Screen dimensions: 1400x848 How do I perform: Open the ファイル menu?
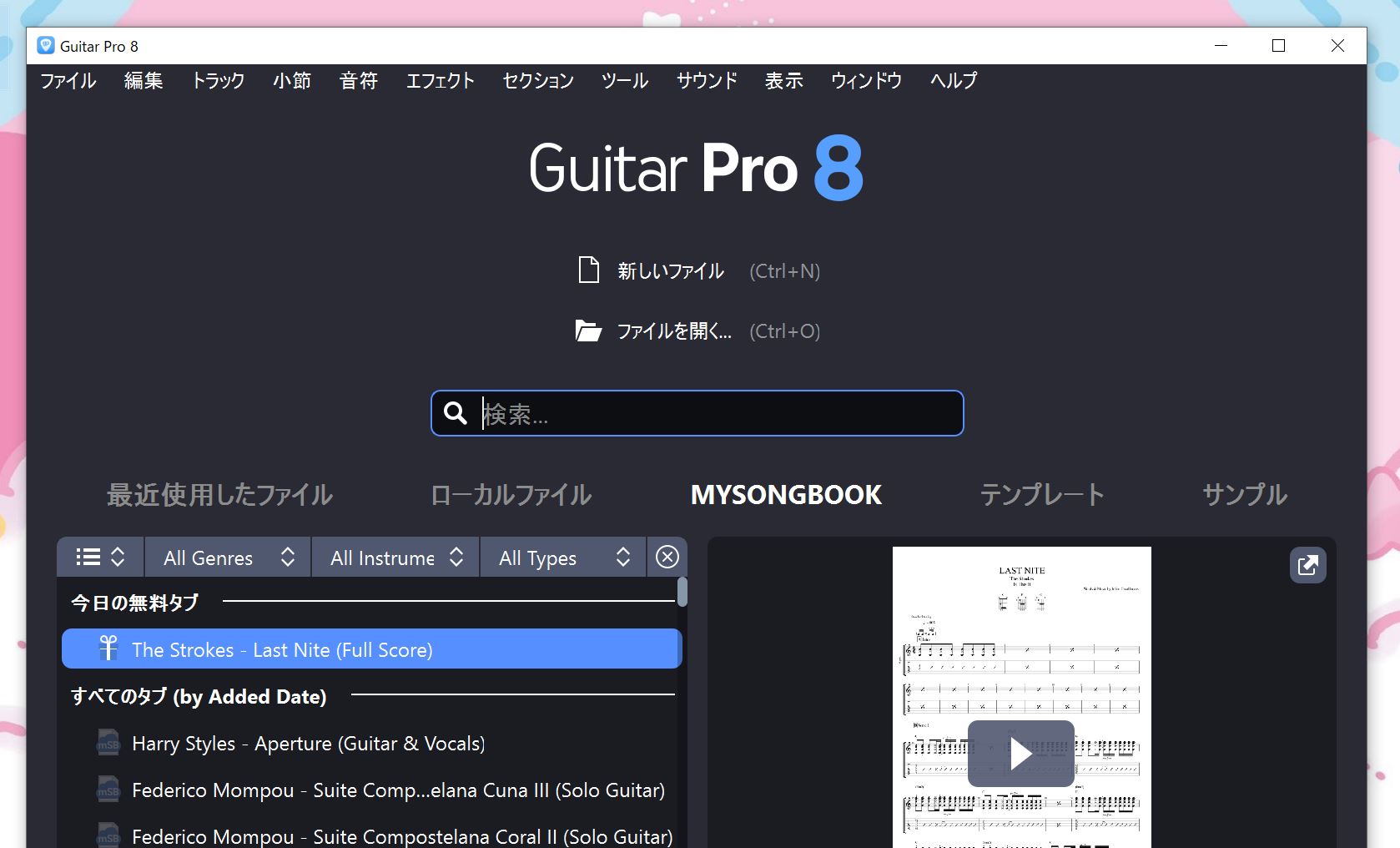point(68,81)
